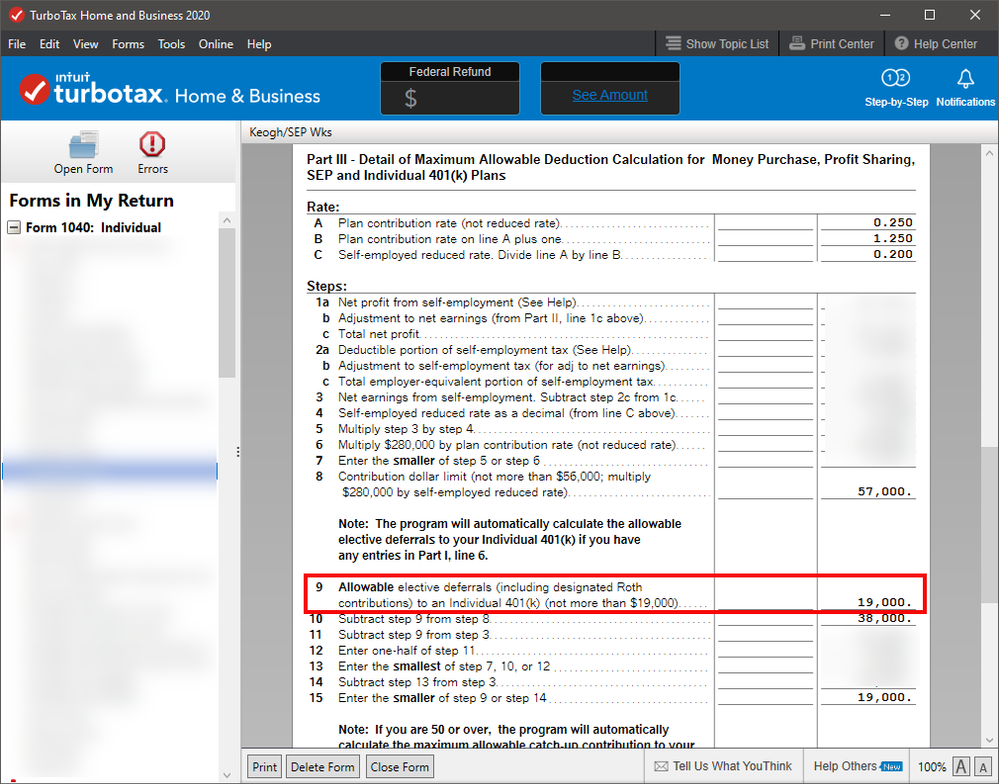Click 'Net profit from self-employment' line
This screenshot has width=999, height=784.
click(x=457, y=303)
